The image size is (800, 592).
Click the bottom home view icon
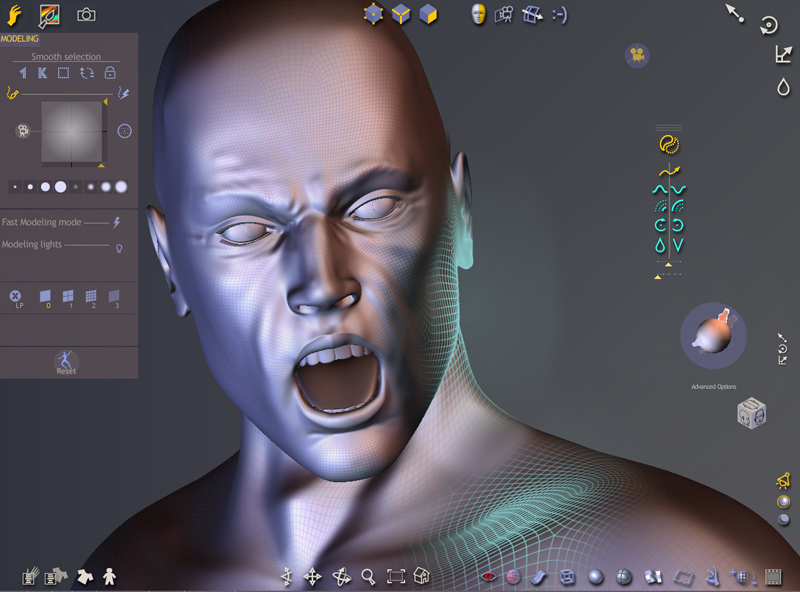tap(421, 576)
